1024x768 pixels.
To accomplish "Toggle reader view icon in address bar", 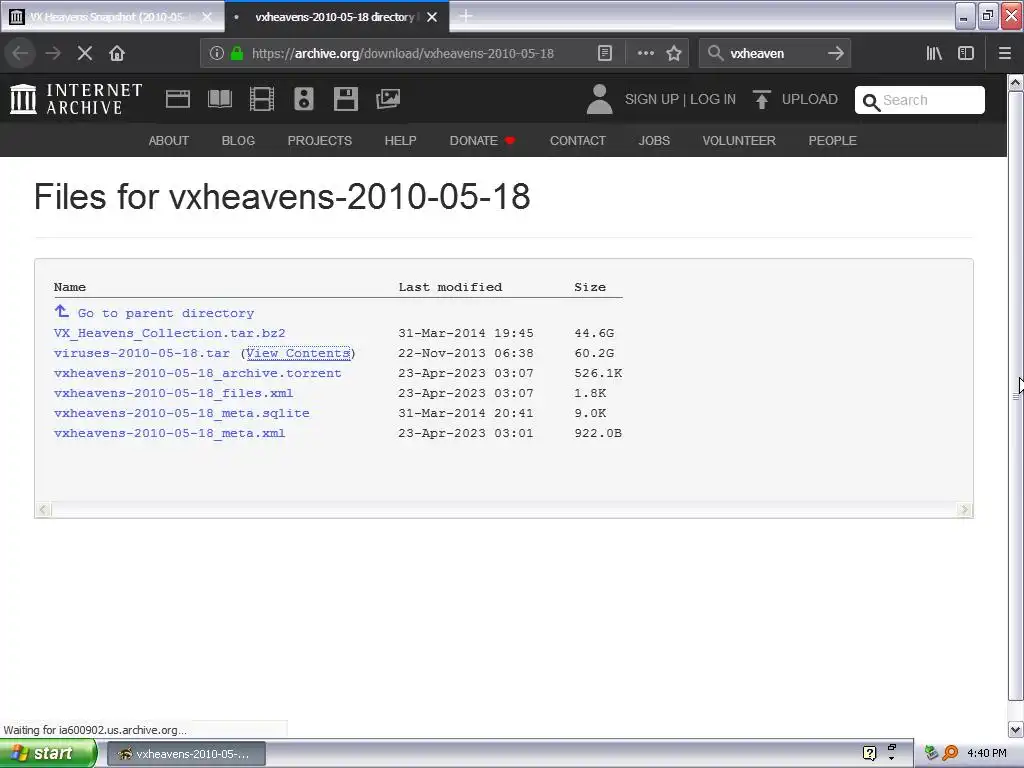I will point(605,54).
